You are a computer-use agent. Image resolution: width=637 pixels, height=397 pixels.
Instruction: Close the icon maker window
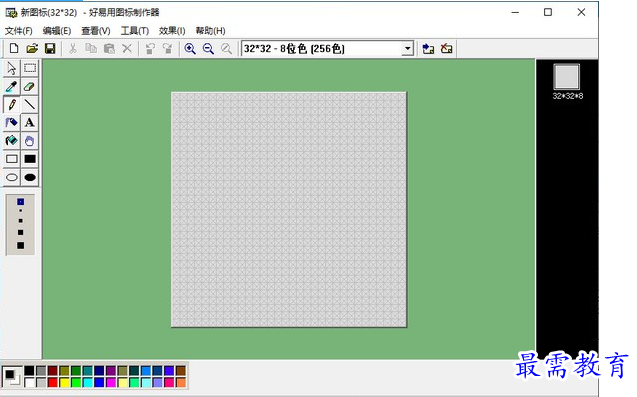[581, 12]
